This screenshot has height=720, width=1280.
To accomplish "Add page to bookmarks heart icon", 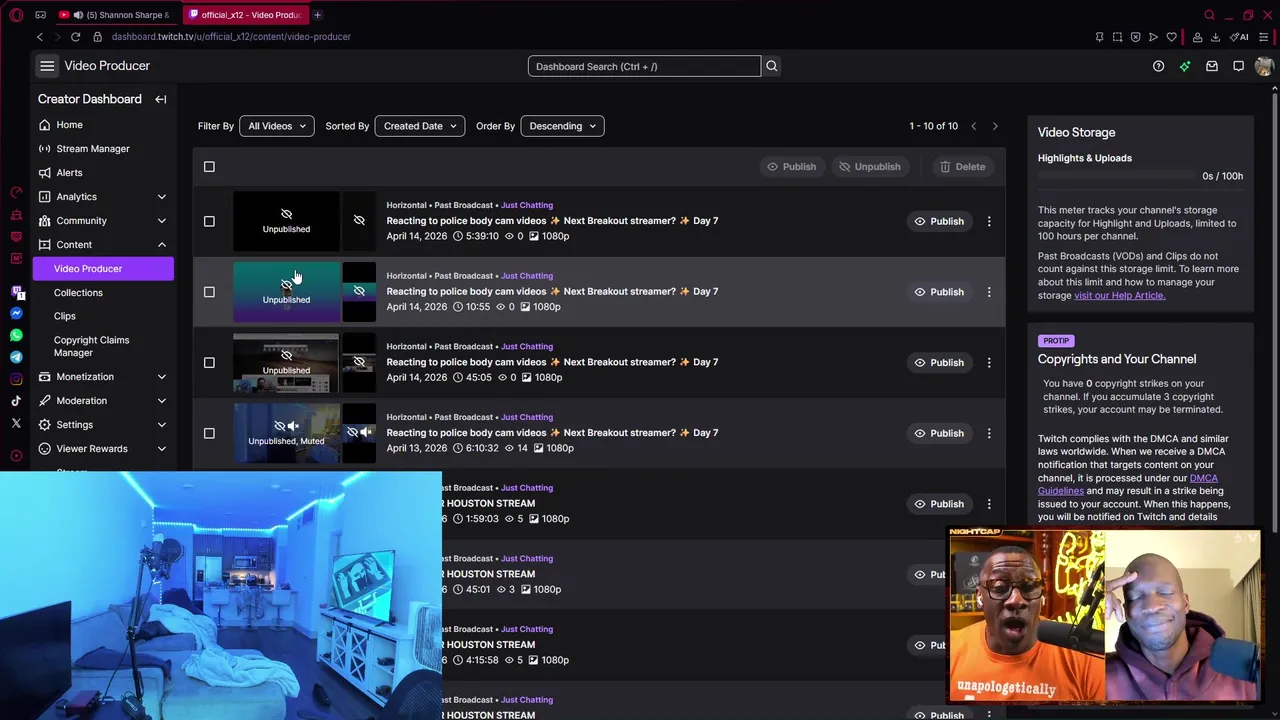I will click(x=1172, y=37).
